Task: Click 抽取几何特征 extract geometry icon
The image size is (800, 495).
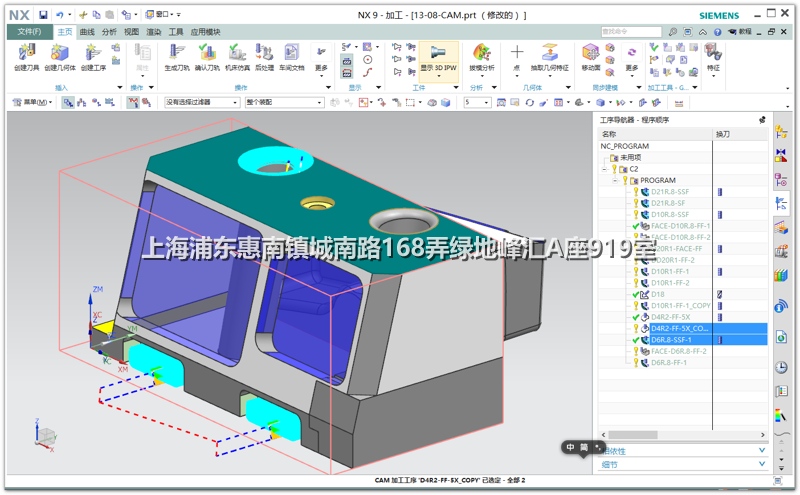Action: [x=549, y=56]
